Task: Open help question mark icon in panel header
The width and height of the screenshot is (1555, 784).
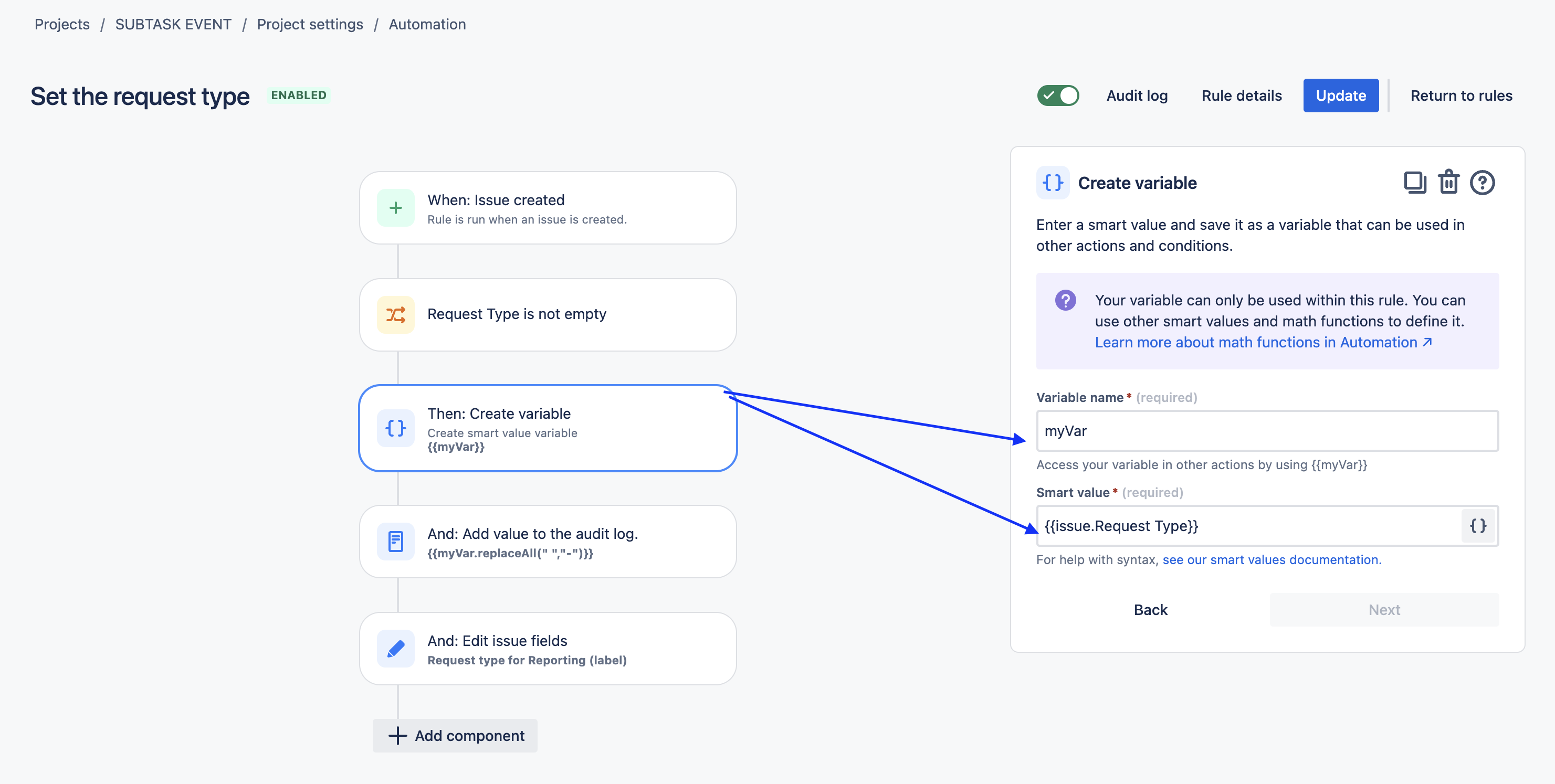Action: (x=1482, y=182)
